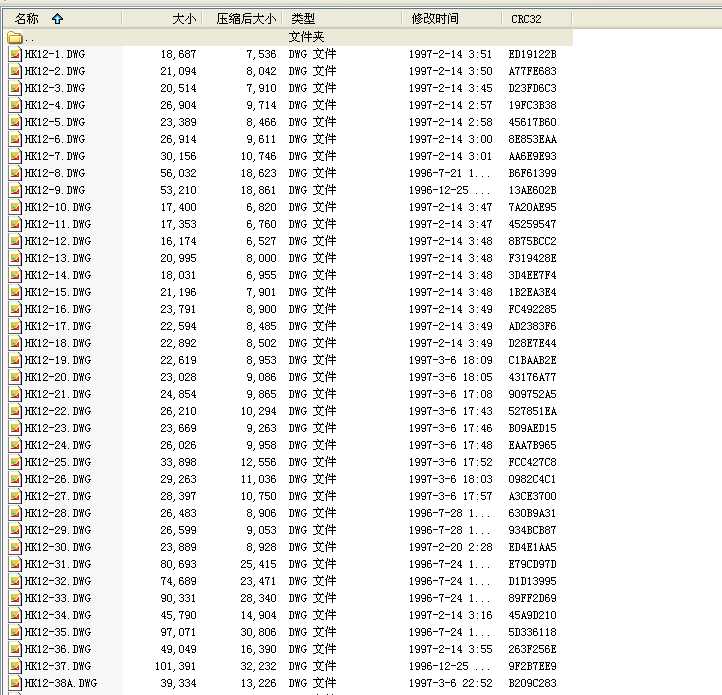Click the parent folder icon
Image resolution: width=722 pixels, height=695 pixels.
click(x=15, y=37)
